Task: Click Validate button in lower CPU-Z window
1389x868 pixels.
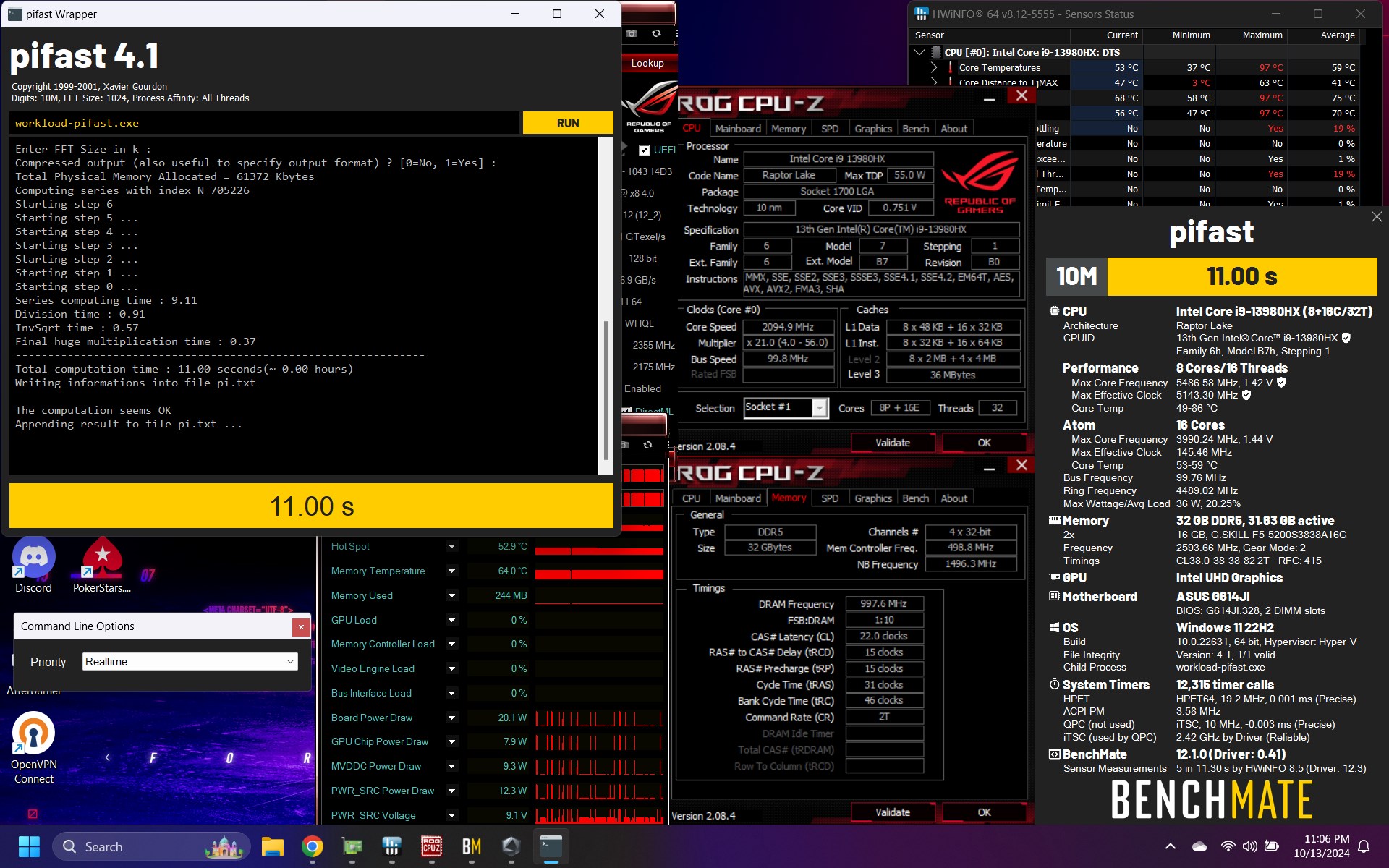Action: point(893,812)
